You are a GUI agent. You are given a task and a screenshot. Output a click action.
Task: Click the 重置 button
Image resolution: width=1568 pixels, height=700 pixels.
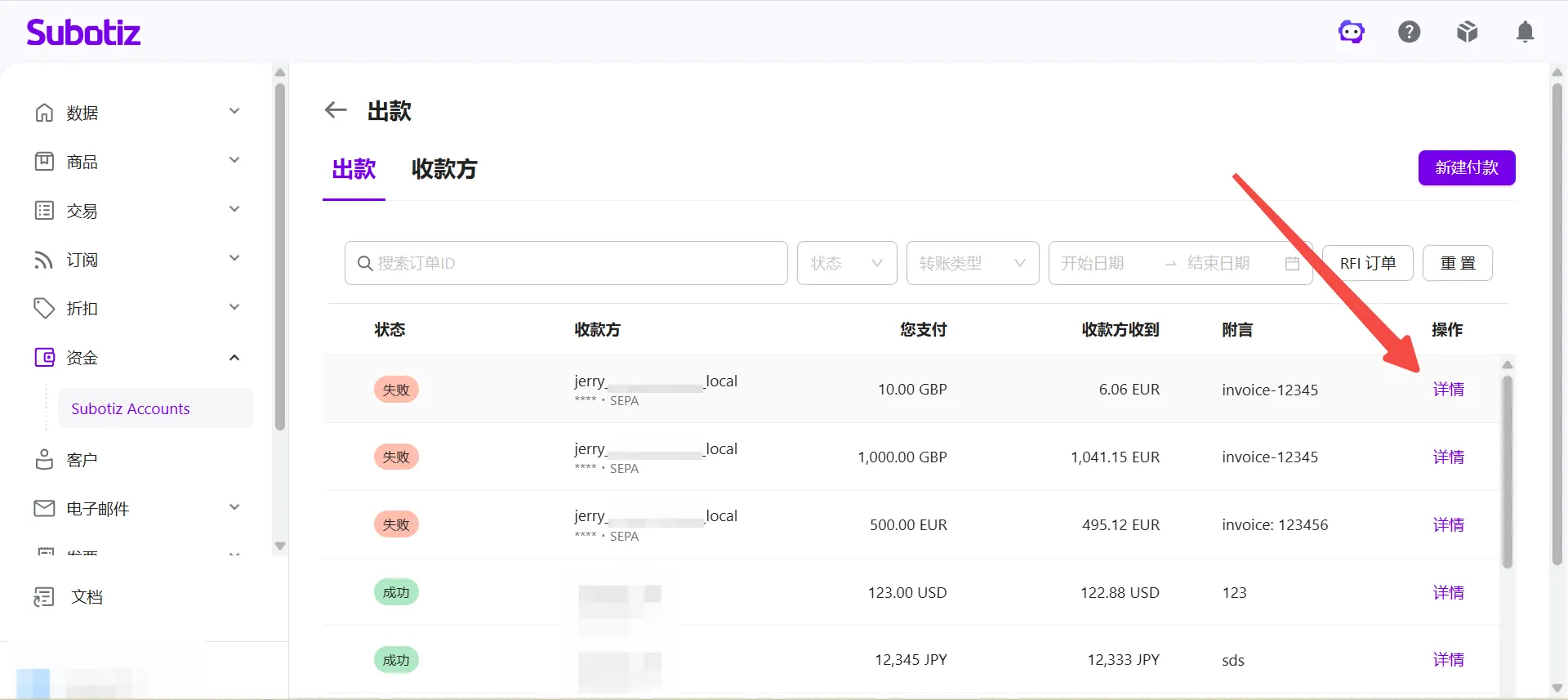[1458, 263]
